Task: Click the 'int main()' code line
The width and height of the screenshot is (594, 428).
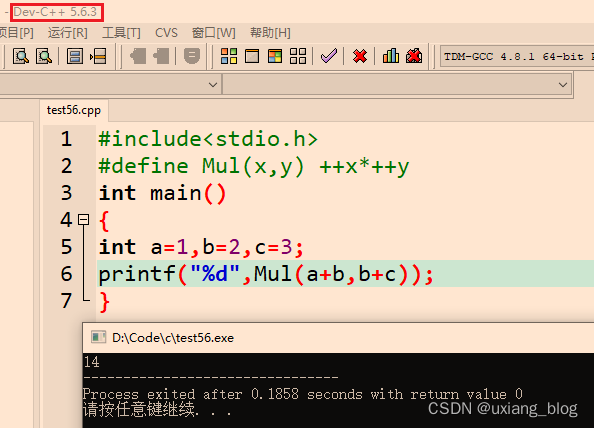Action: pos(162,193)
